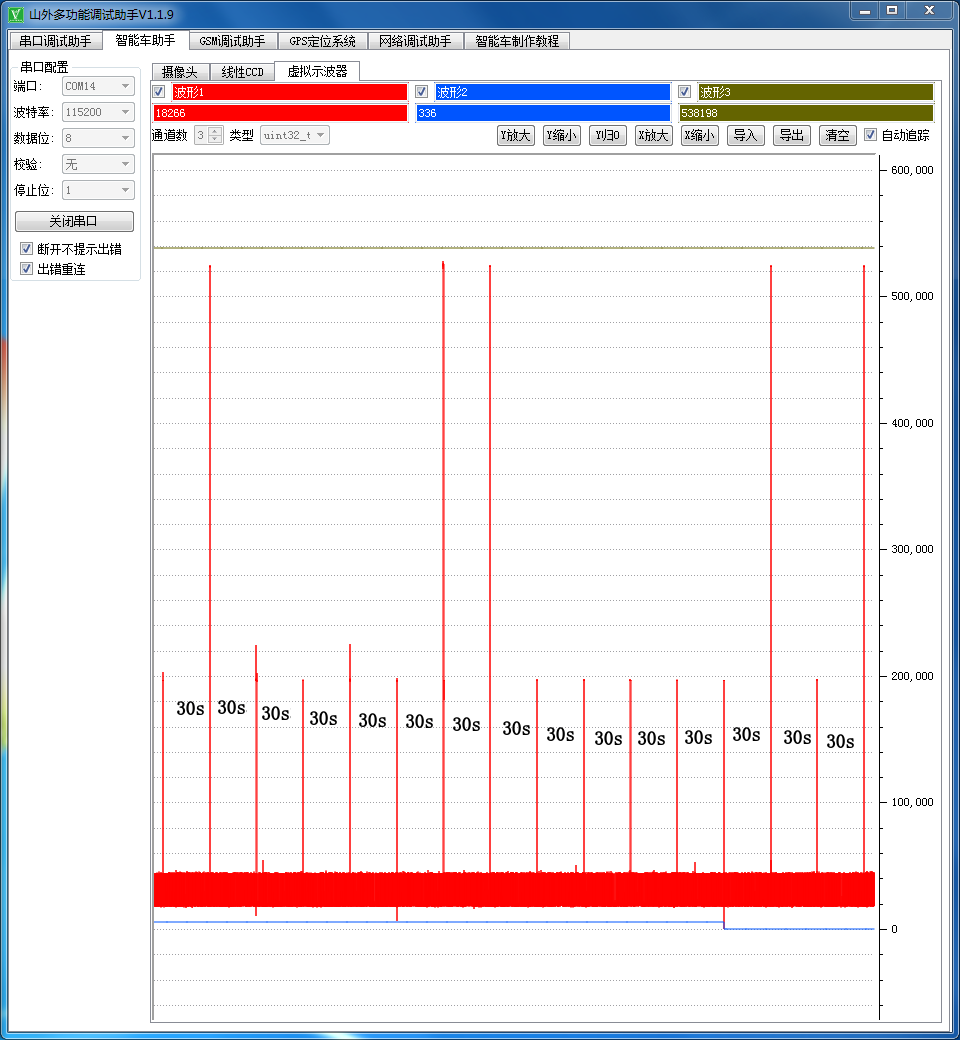Click the 关闭串口 button
Screen dimensions: 960x1040
point(74,221)
